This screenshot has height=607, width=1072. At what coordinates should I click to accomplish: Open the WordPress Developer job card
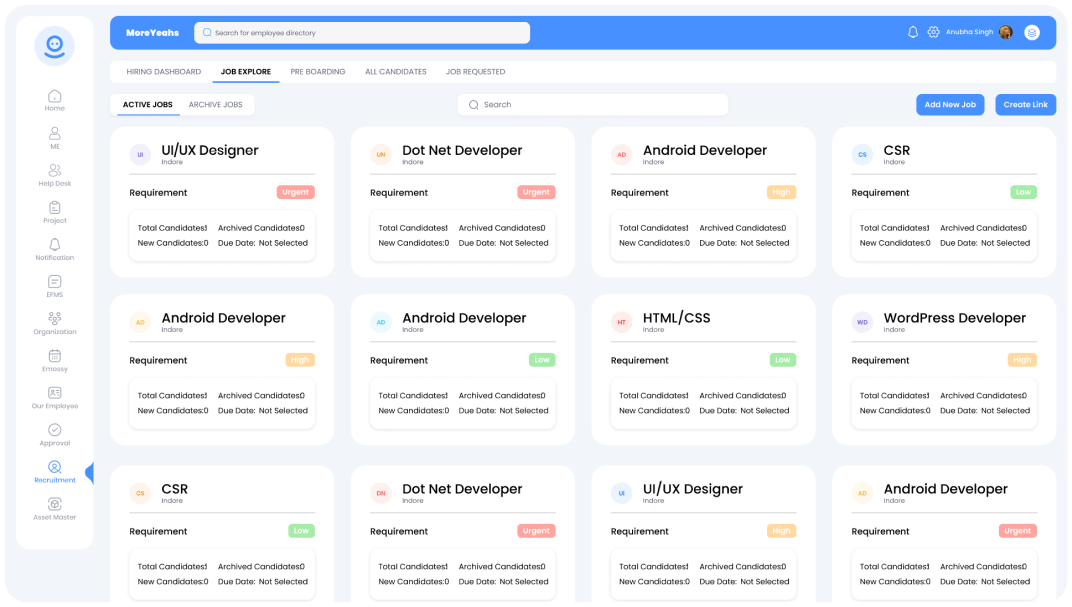tap(943, 368)
